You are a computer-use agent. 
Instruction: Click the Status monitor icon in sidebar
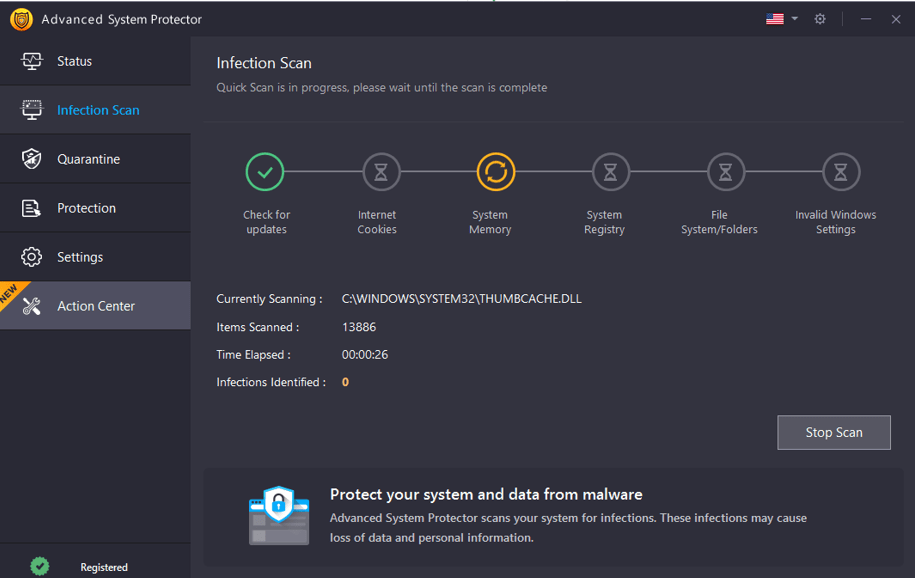(x=32, y=61)
